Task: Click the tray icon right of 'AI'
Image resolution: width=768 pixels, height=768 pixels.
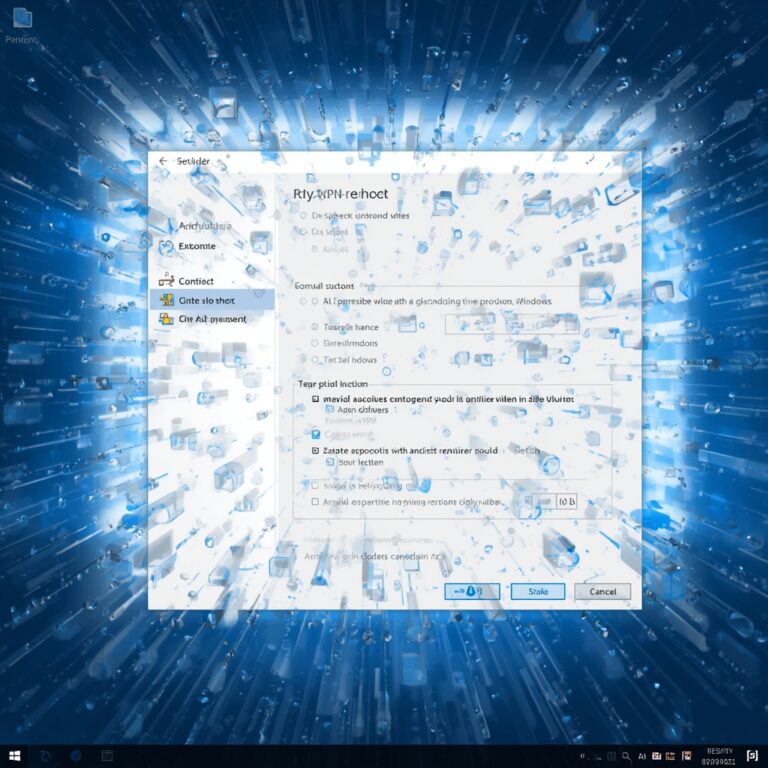Action: pyautogui.click(x=657, y=756)
